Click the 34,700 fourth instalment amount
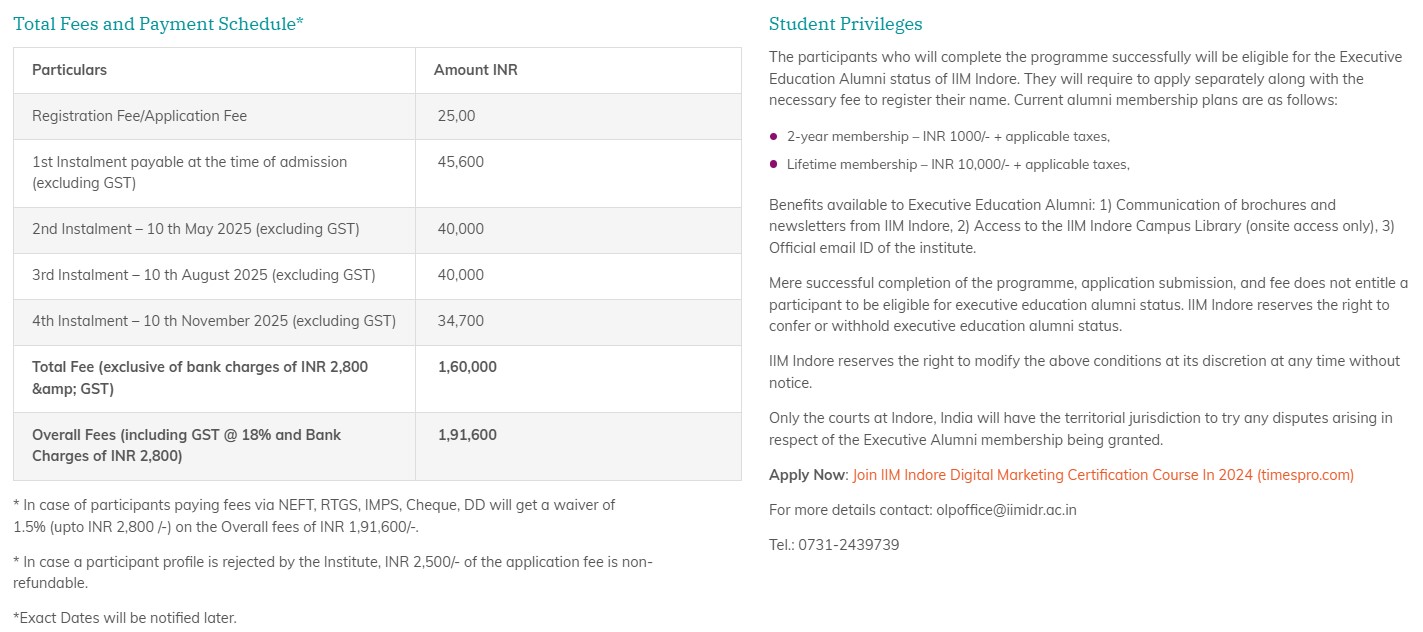Viewport: 1423px width, 632px height. tap(460, 321)
